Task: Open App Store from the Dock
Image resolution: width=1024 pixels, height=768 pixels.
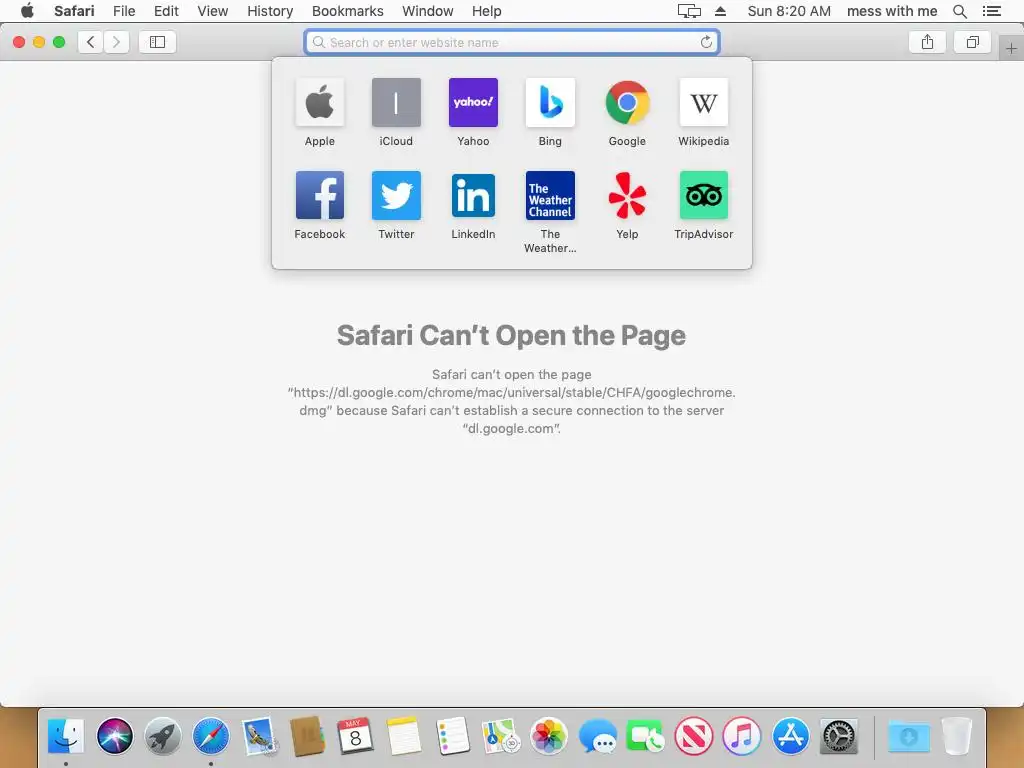Action: pos(790,736)
